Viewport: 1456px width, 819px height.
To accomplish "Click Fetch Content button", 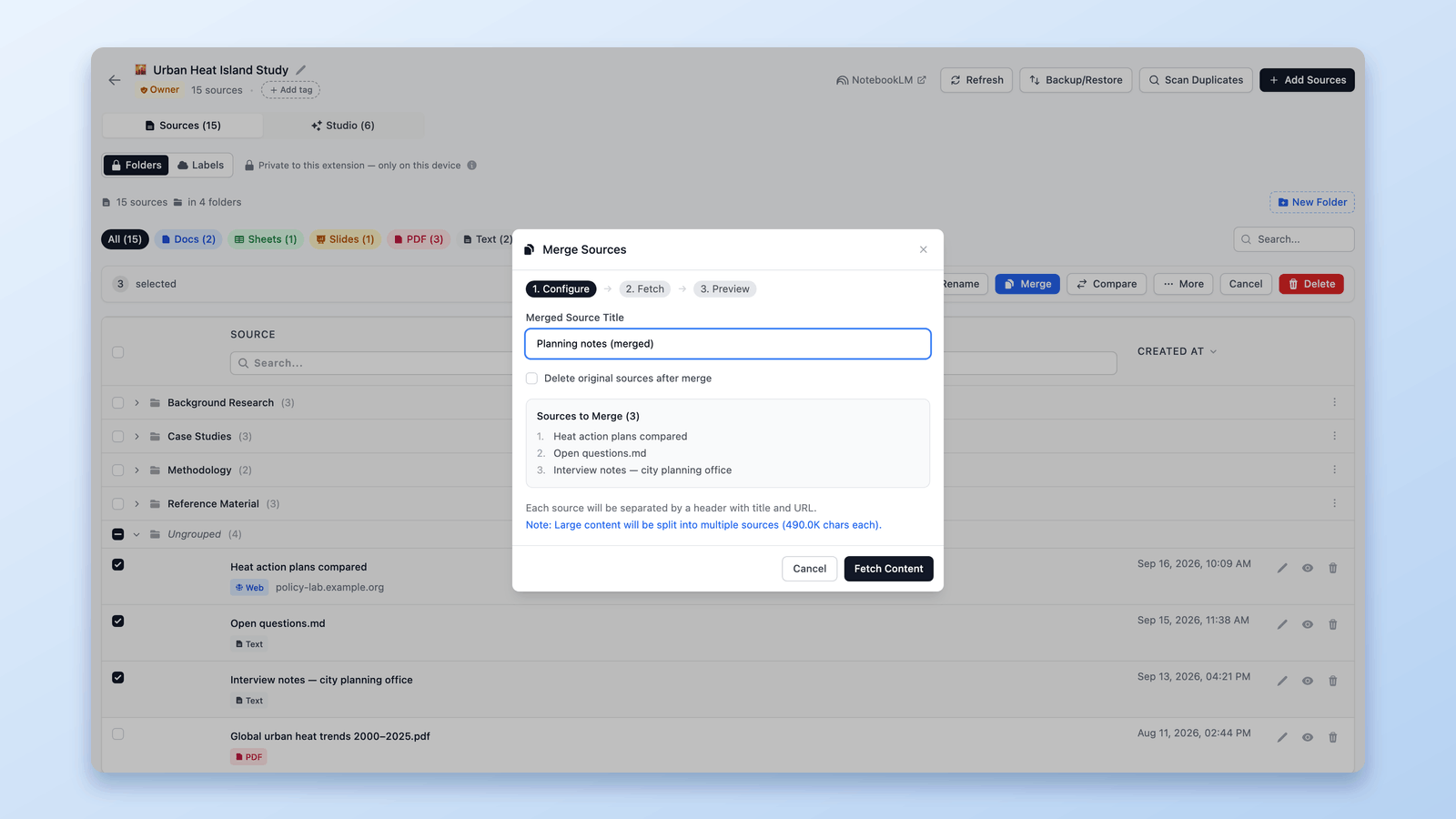I will point(888,569).
